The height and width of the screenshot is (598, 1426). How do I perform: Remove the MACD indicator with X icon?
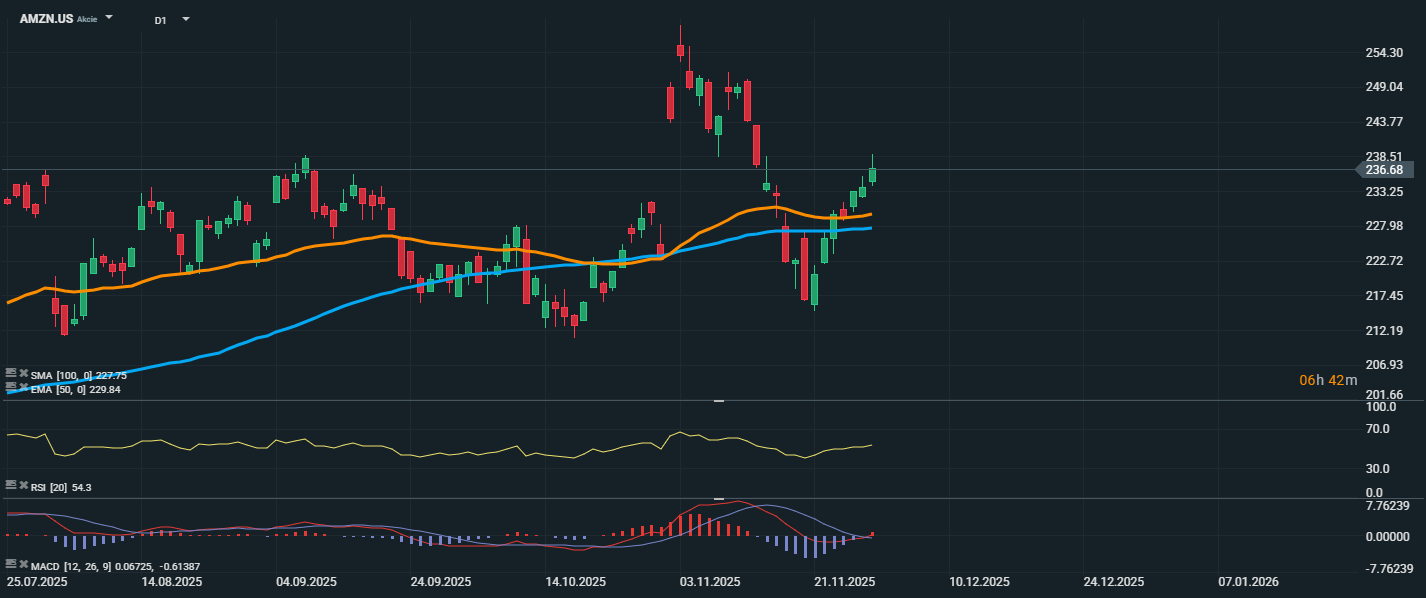click(23, 565)
